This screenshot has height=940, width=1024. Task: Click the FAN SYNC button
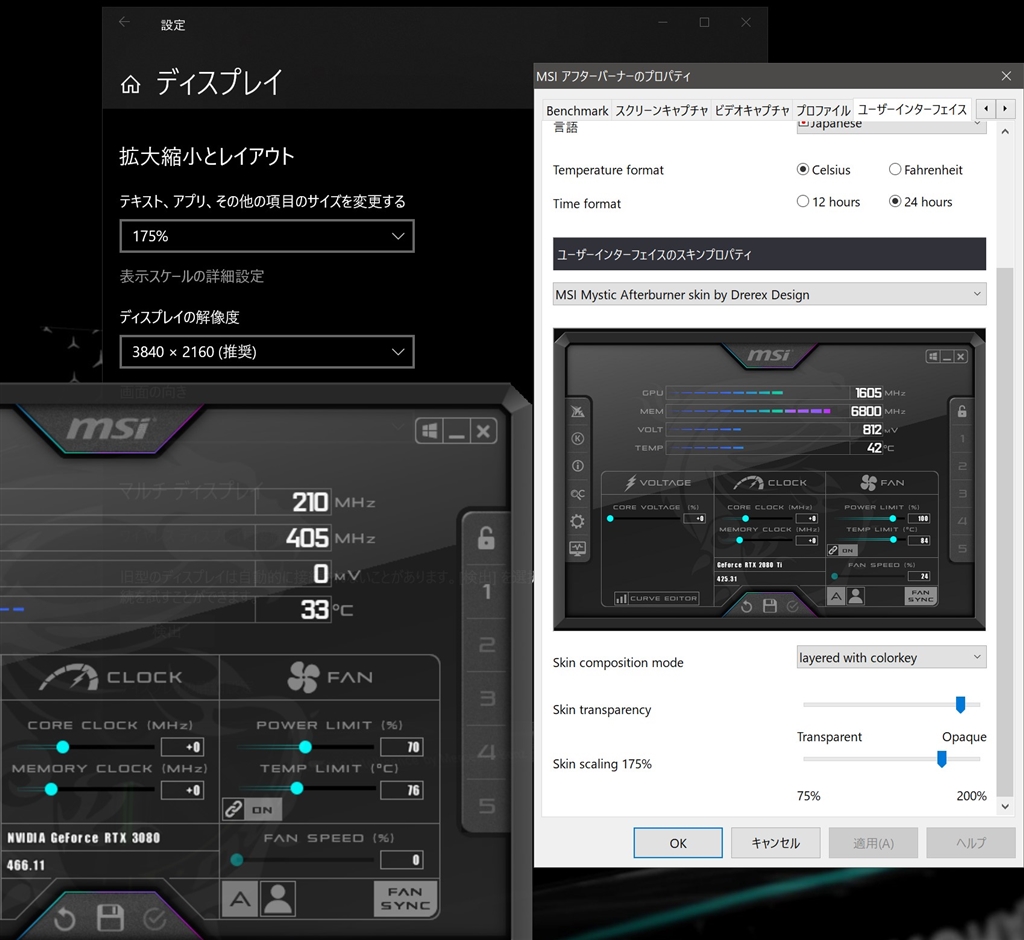point(405,899)
